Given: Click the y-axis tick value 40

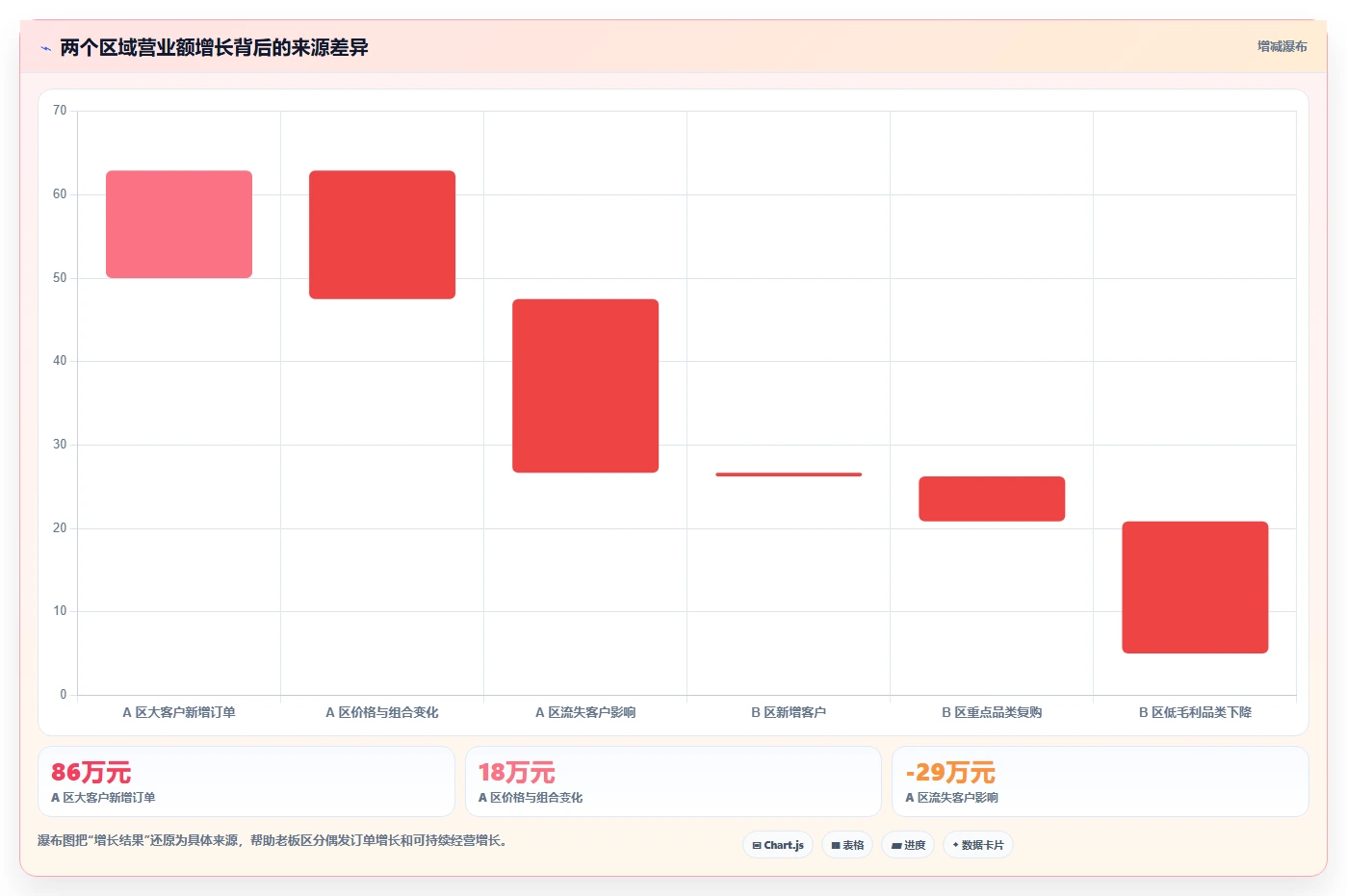Looking at the screenshot, I should click(60, 361).
